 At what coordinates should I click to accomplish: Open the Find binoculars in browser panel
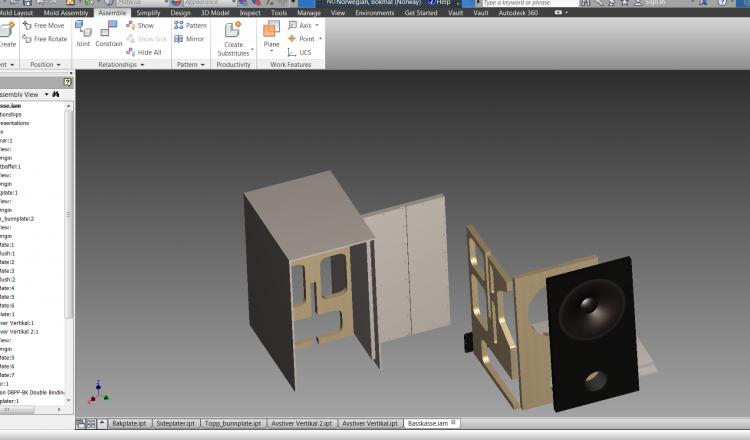pos(57,94)
